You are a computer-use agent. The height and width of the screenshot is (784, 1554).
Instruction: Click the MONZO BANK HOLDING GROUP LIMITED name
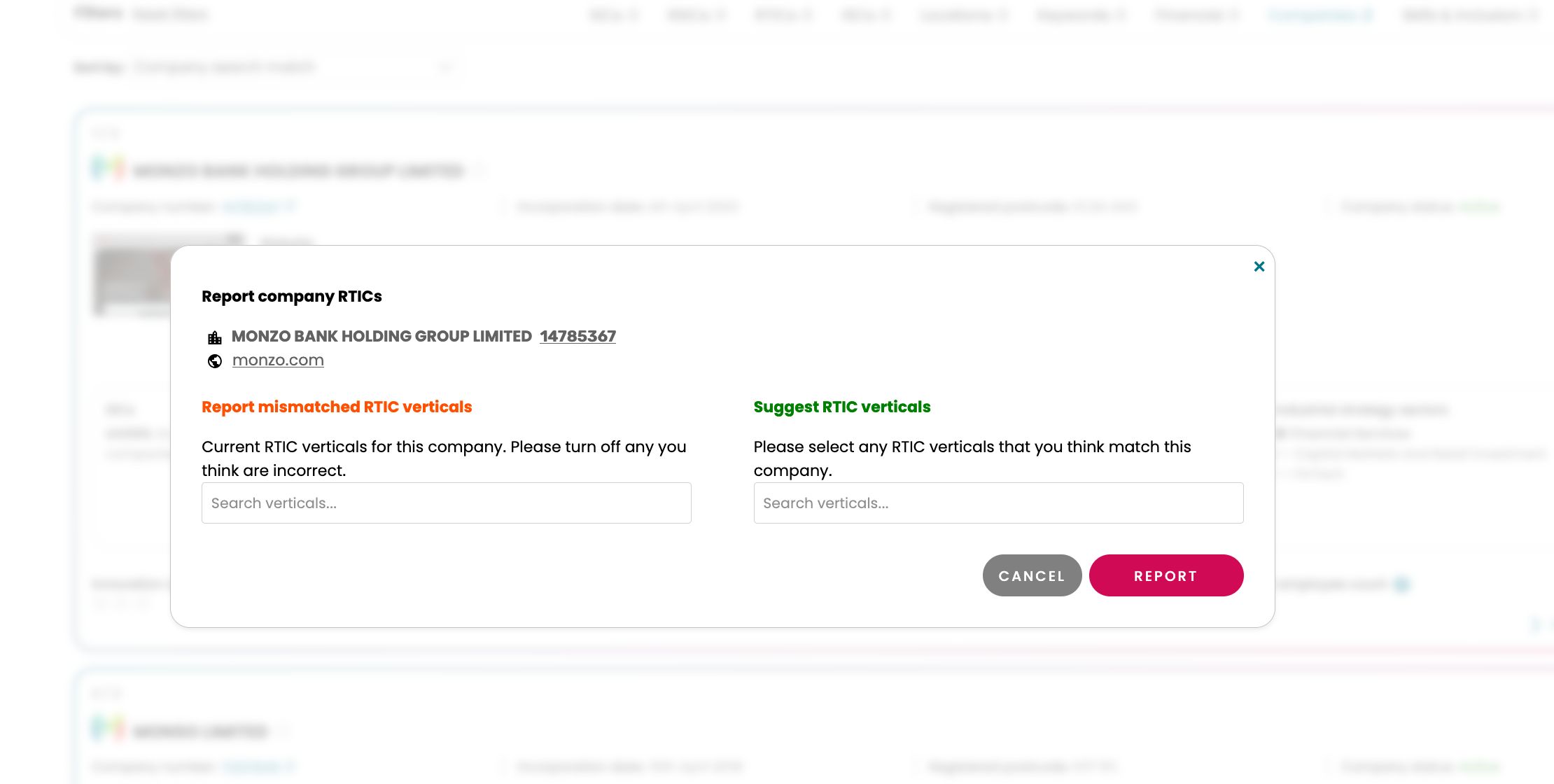tap(381, 336)
